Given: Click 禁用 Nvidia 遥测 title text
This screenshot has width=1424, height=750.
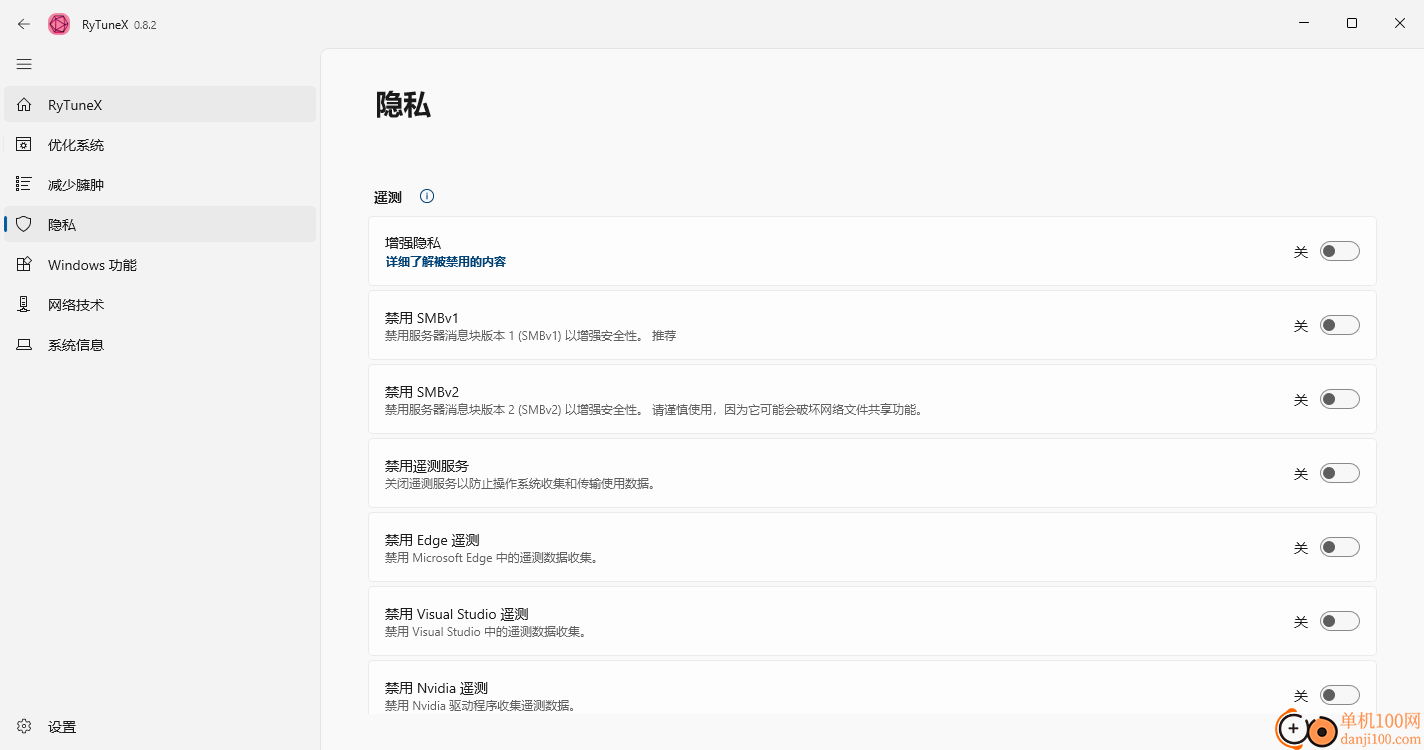Looking at the screenshot, I should pos(436,688).
